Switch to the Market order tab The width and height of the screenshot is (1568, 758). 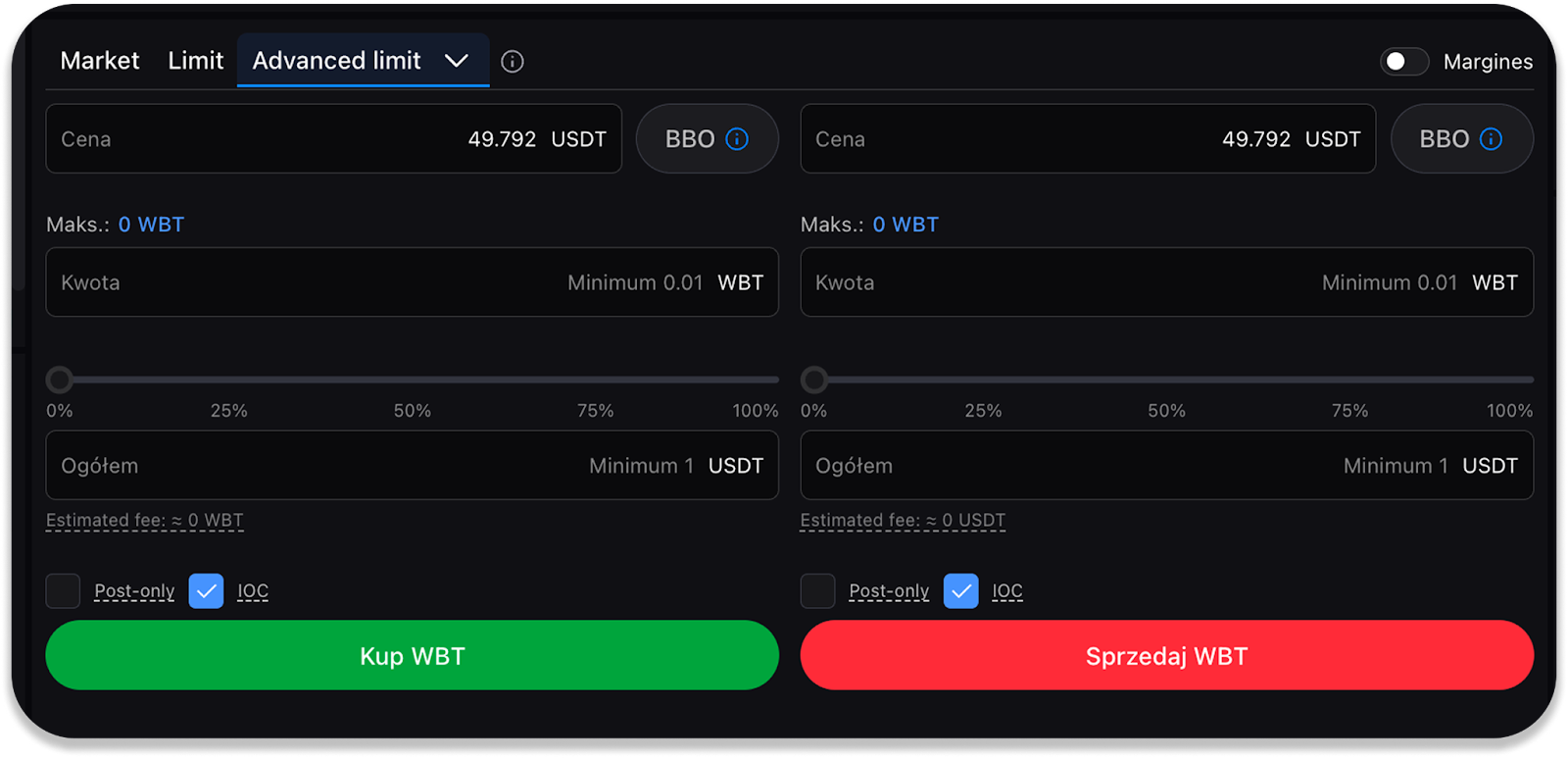click(x=100, y=61)
